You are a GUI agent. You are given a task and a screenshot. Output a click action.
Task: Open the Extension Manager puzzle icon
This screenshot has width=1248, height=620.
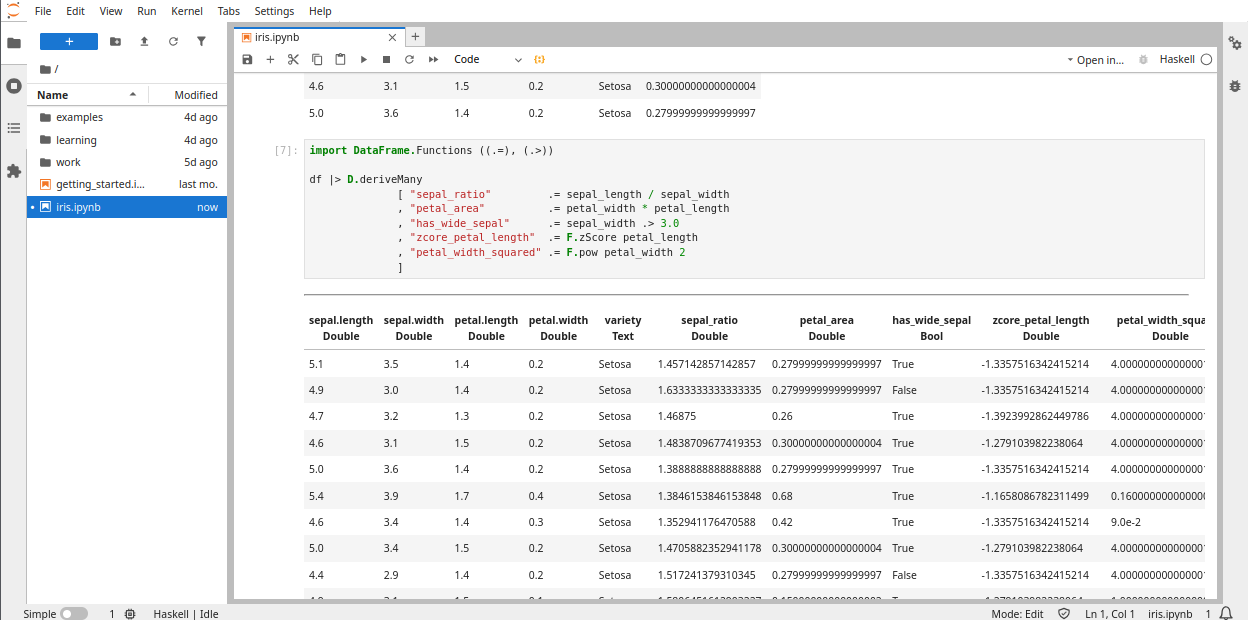click(14, 171)
